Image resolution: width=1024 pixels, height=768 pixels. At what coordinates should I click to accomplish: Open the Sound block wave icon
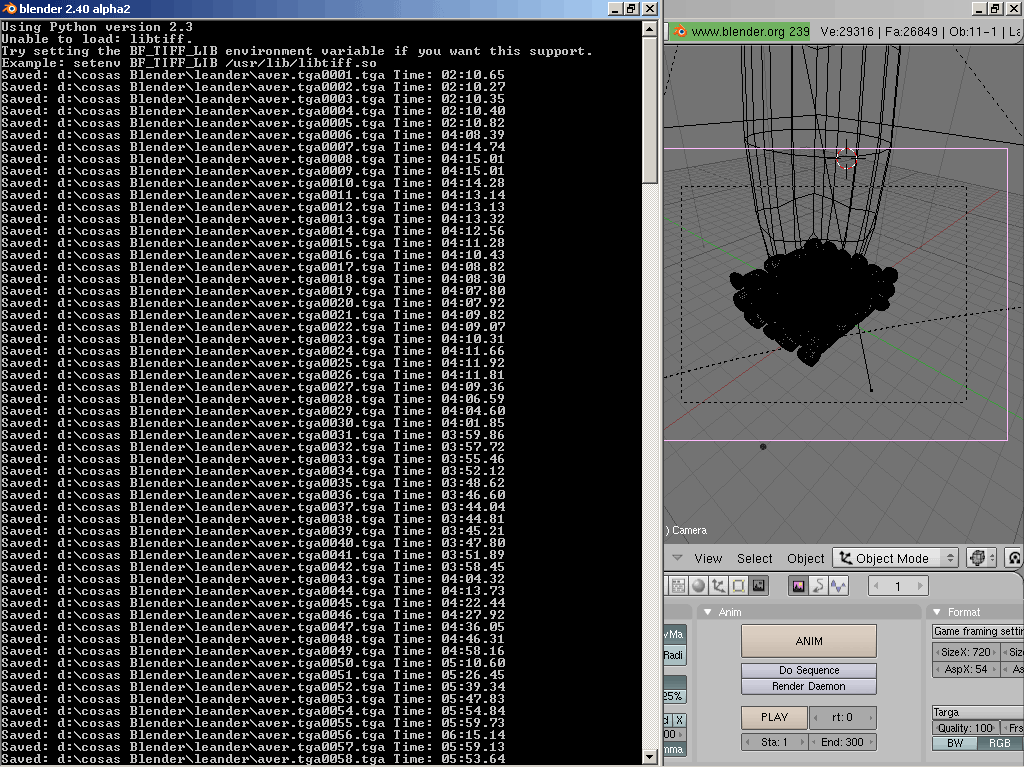pos(839,586)
